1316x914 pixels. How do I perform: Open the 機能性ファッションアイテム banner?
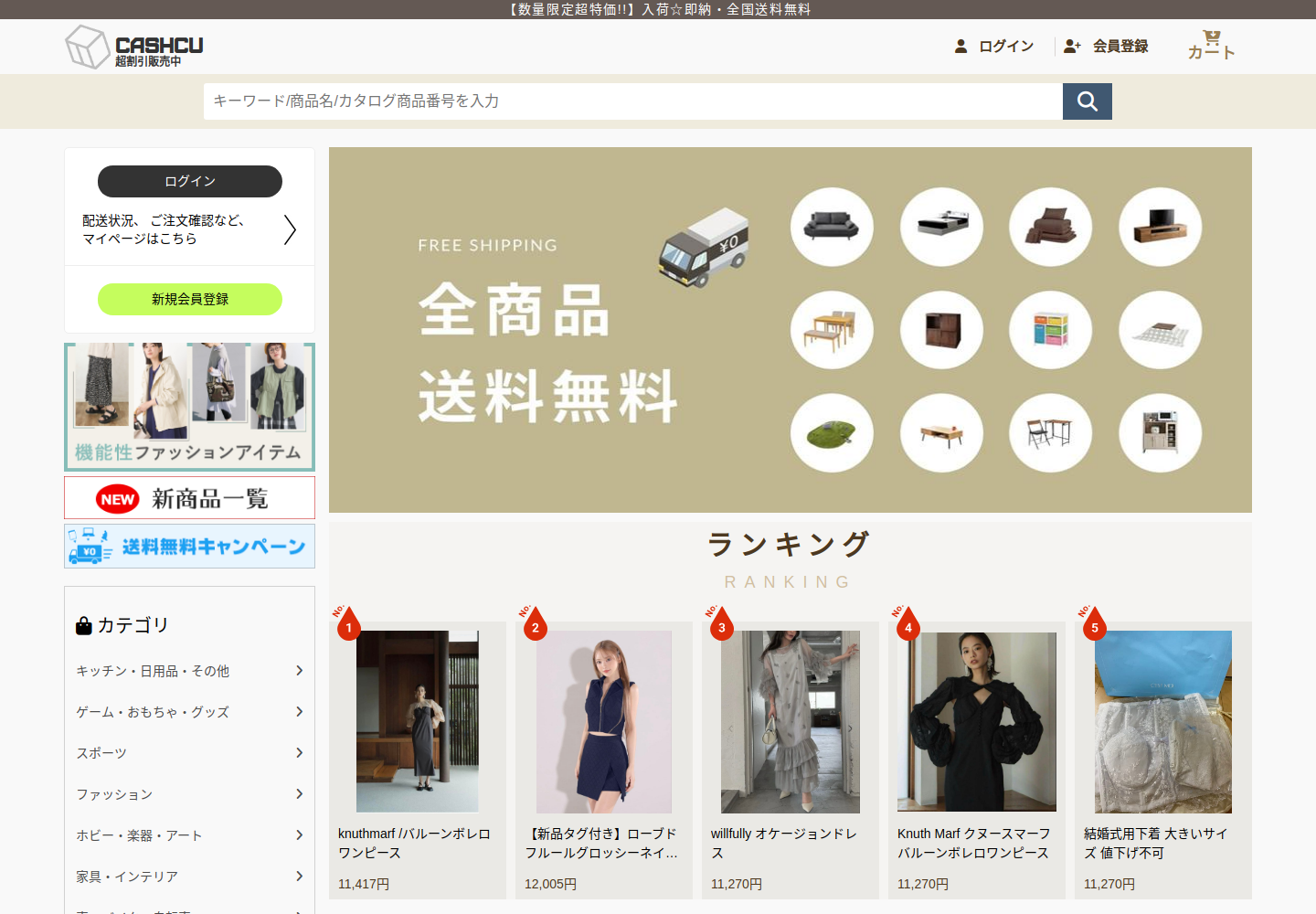click(x=189, y=407)
